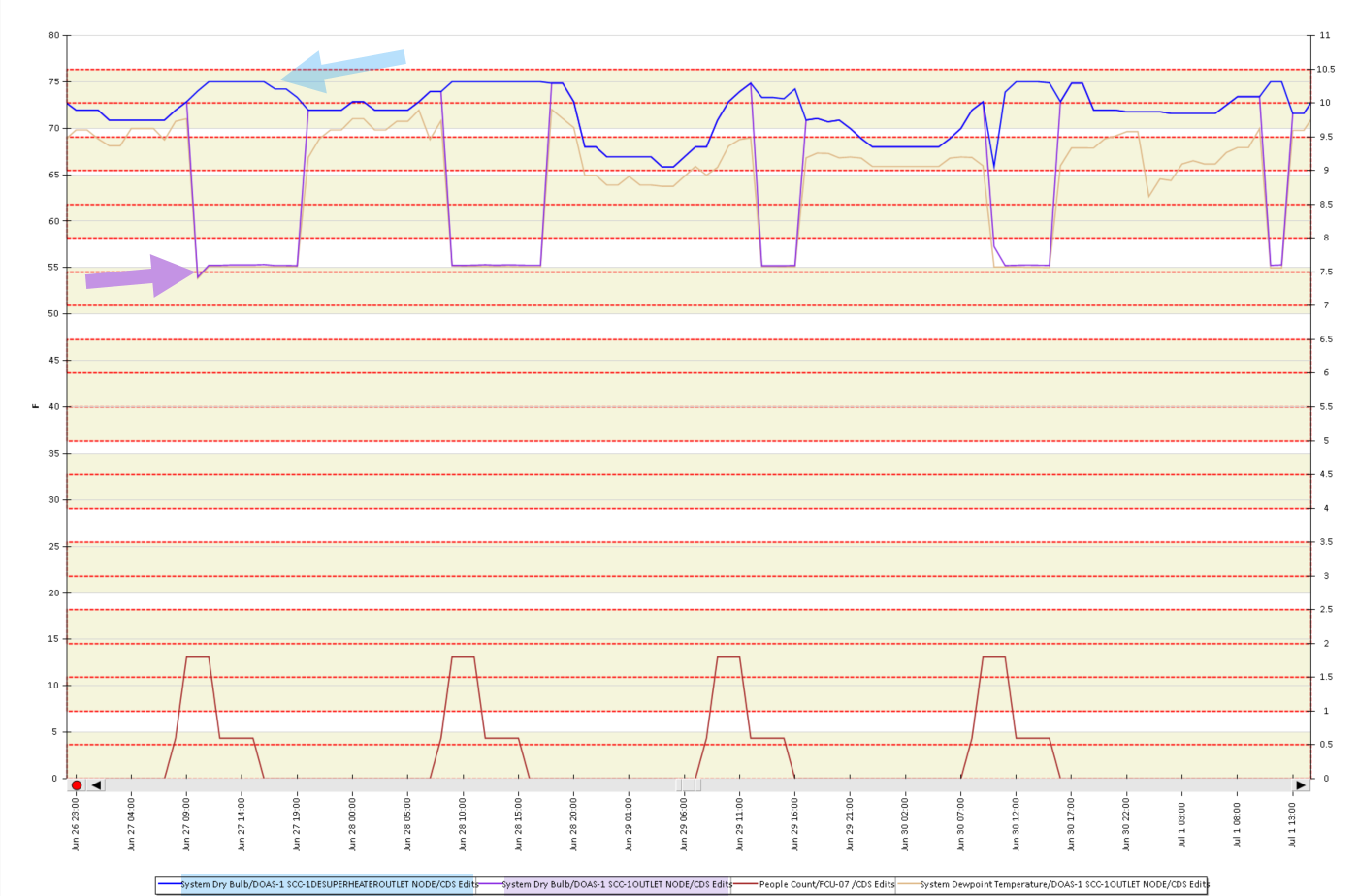The height and width of the screenshot is (896, 1357).
Task: Click the right axis value 7.5
Action: tap(1323, 272)
